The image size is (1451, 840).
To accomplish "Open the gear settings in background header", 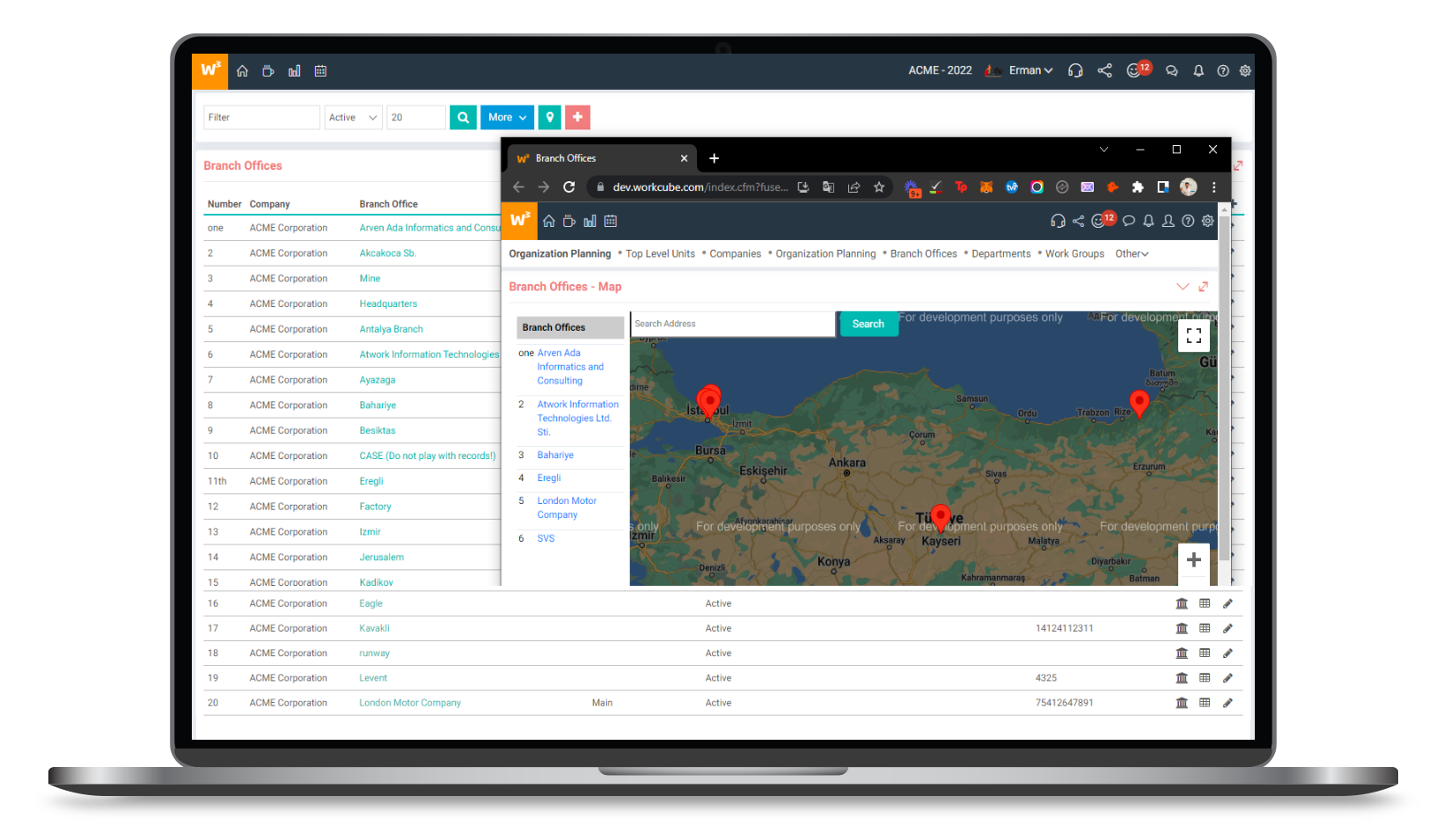I will (1245, 70).
